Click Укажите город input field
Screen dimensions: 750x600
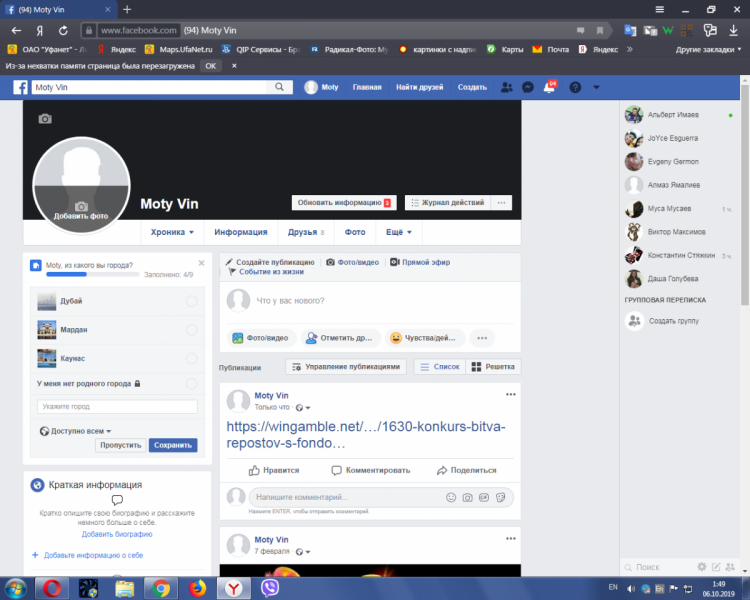tap(117, 407)
